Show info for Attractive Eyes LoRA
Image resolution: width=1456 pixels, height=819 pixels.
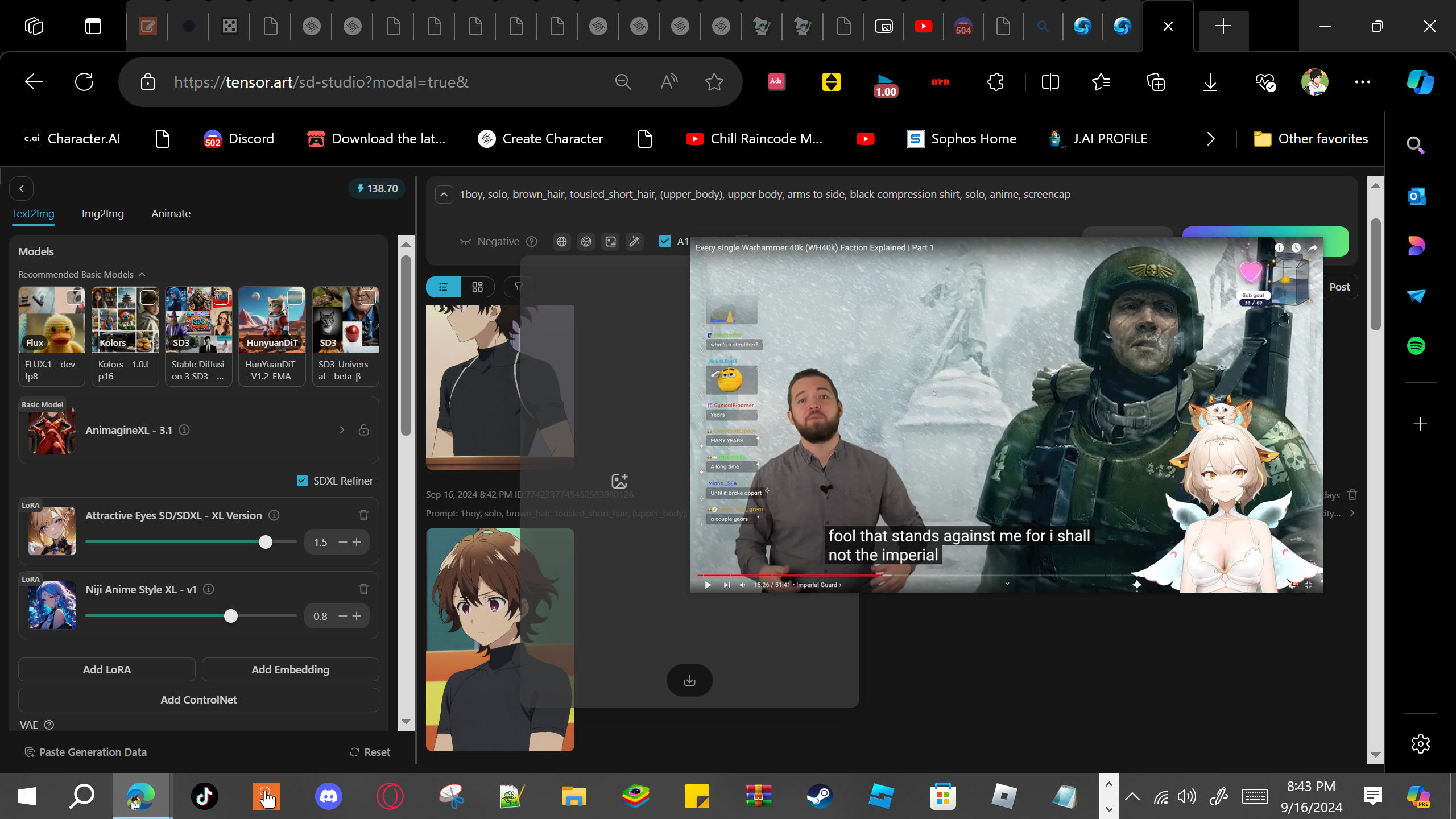[x=274, y=515]
